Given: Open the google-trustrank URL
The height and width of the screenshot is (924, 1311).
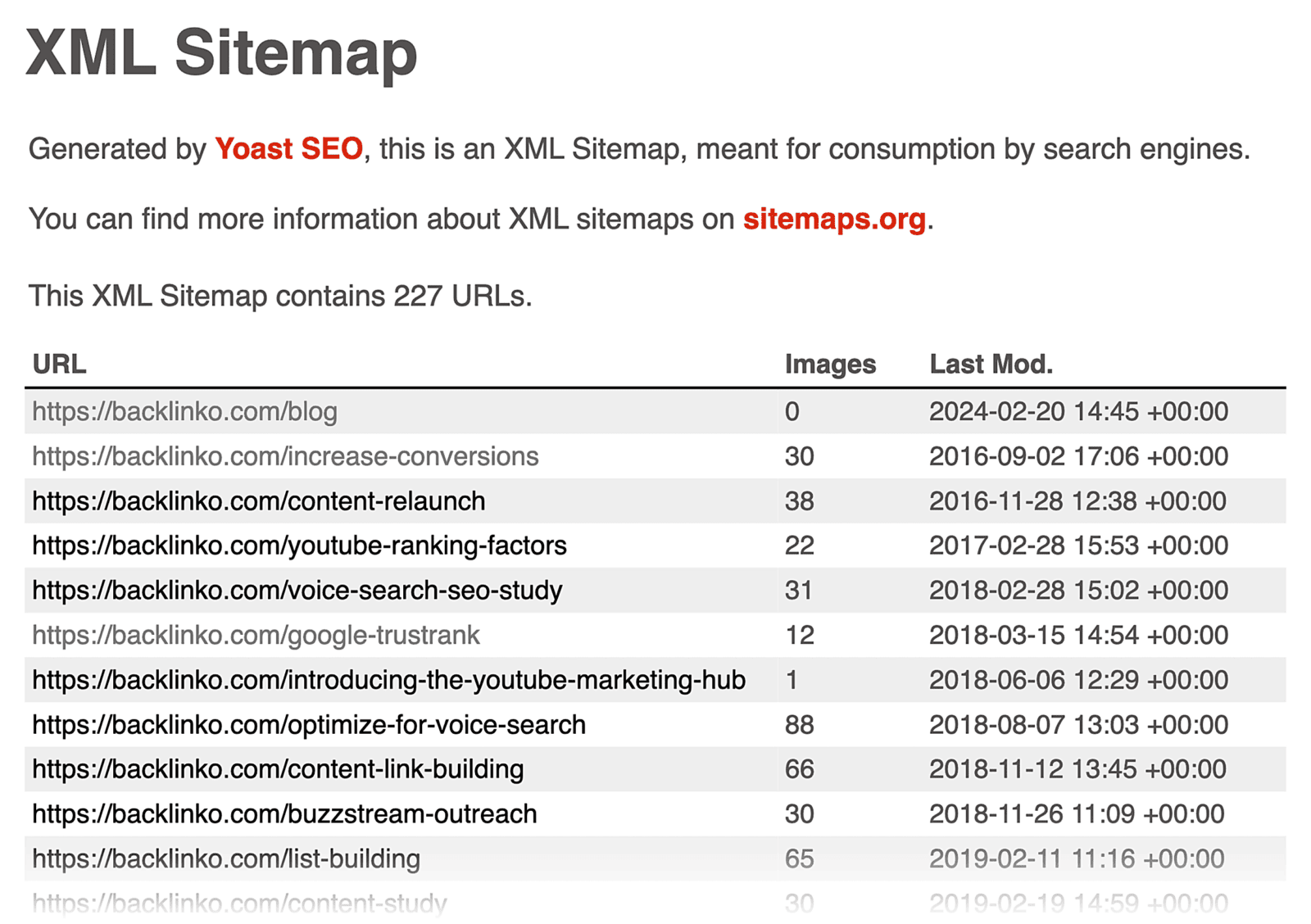Looking at the screenshot, I should coord(256,635).
